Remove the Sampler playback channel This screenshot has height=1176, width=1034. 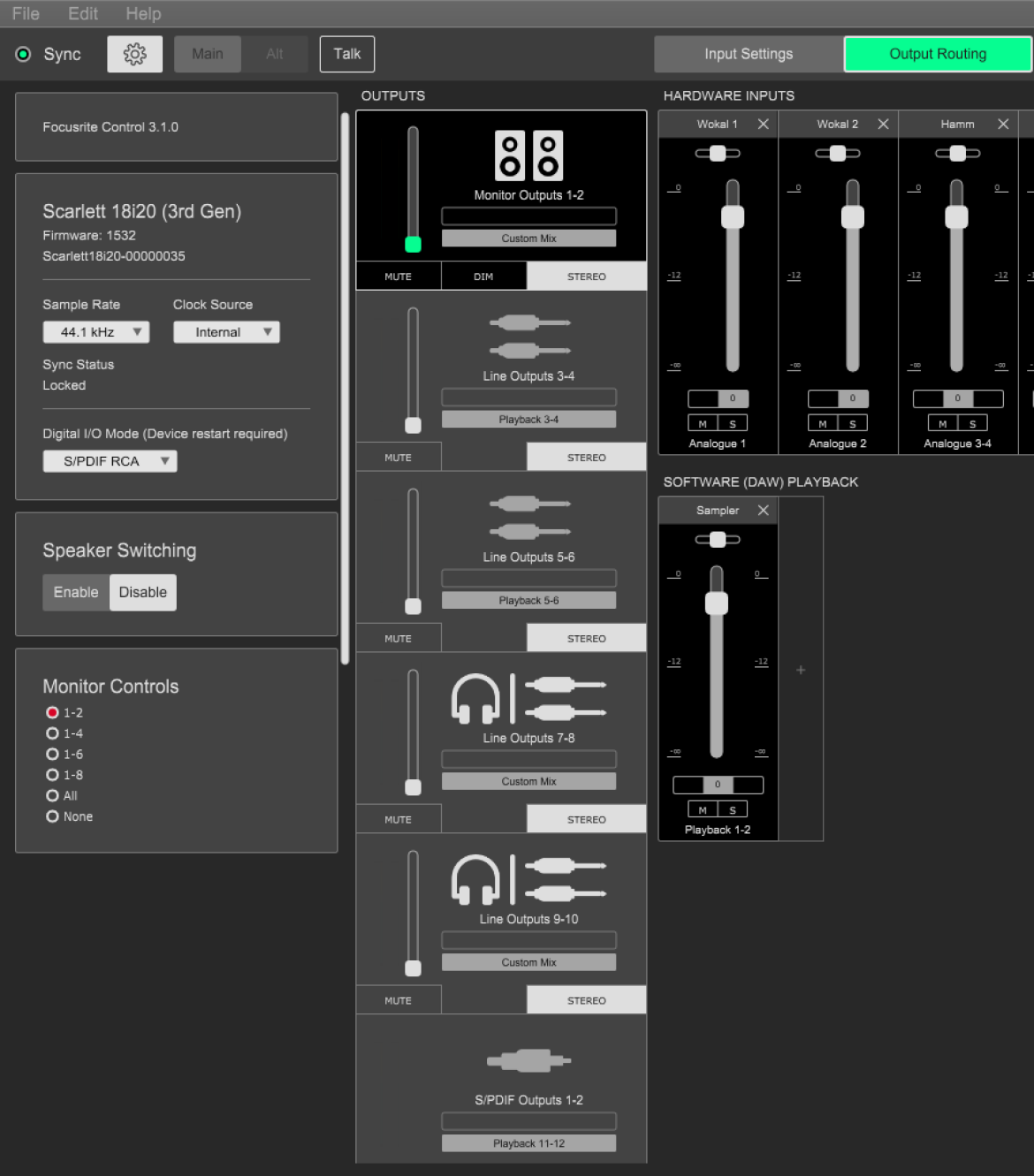[x=764, y=510]
